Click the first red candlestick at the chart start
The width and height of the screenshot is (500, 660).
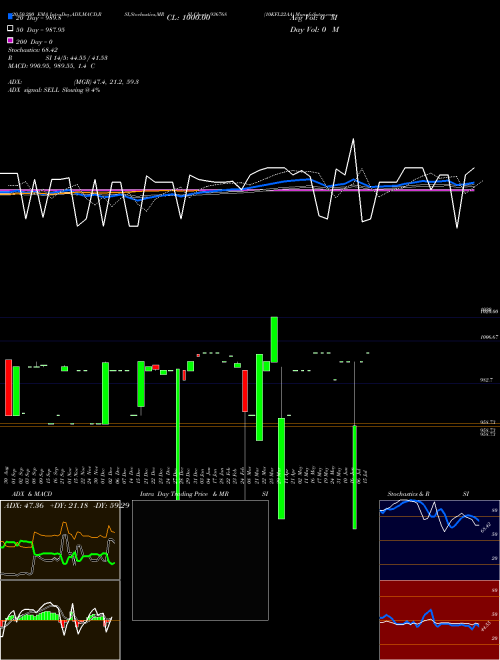8,387
